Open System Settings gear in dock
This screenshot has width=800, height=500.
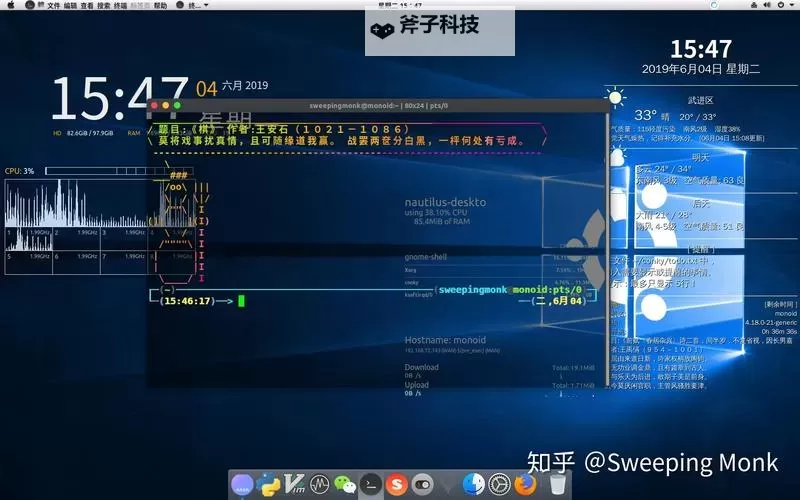[x=499, y=485]
